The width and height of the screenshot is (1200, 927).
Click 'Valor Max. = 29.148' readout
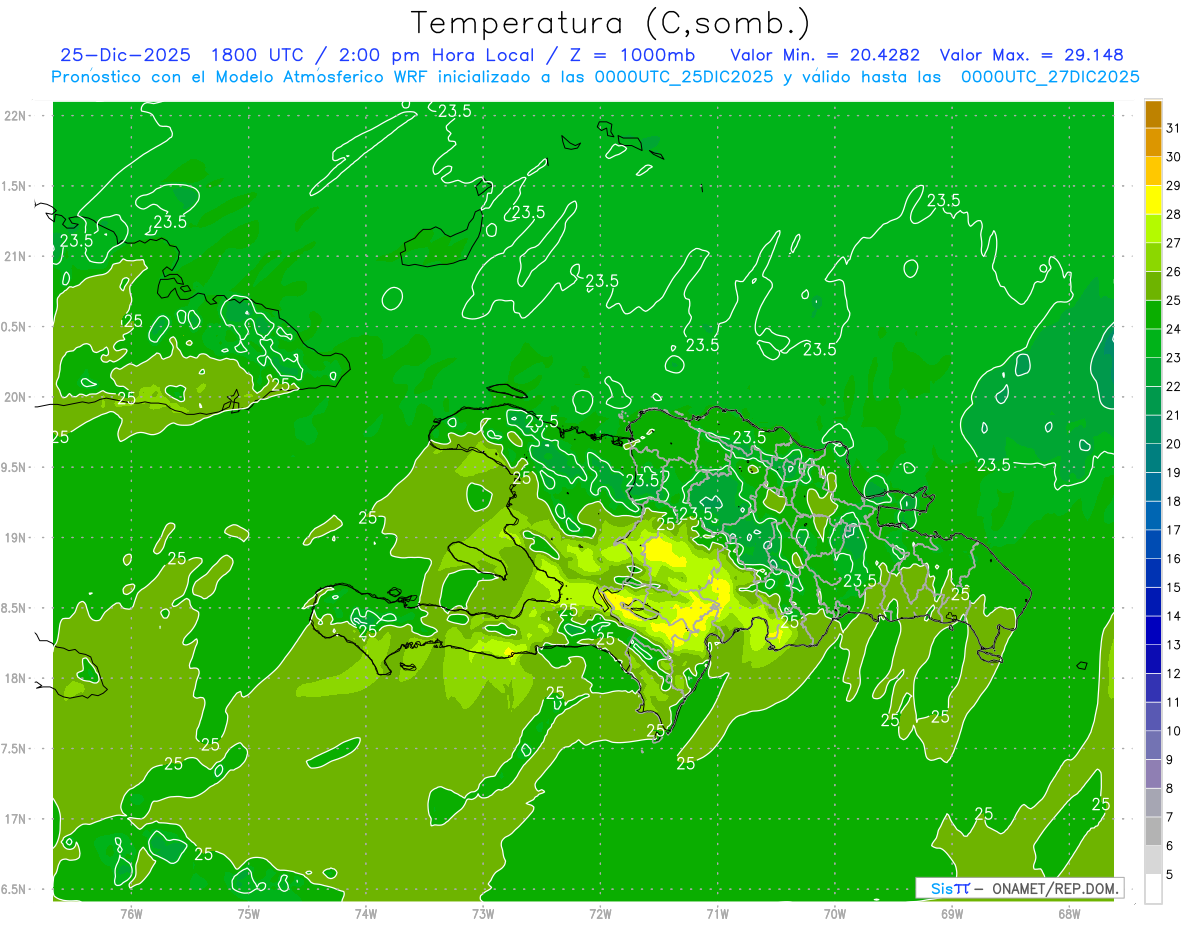(1032, 55)
